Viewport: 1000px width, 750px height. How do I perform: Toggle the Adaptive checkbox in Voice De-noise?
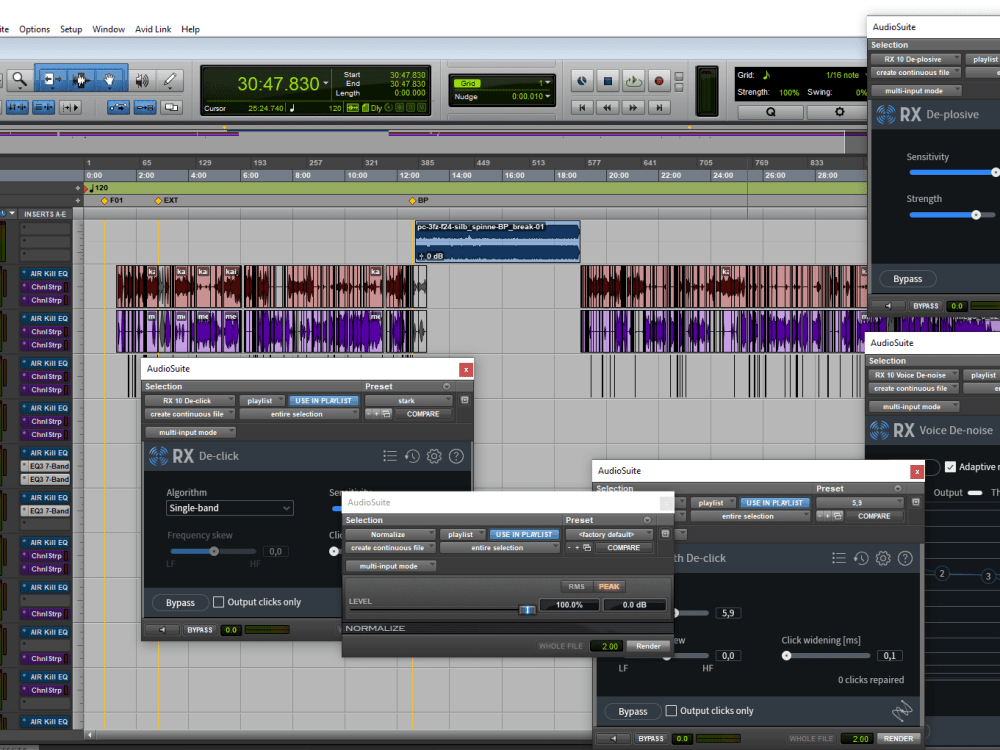click(950, 467)
